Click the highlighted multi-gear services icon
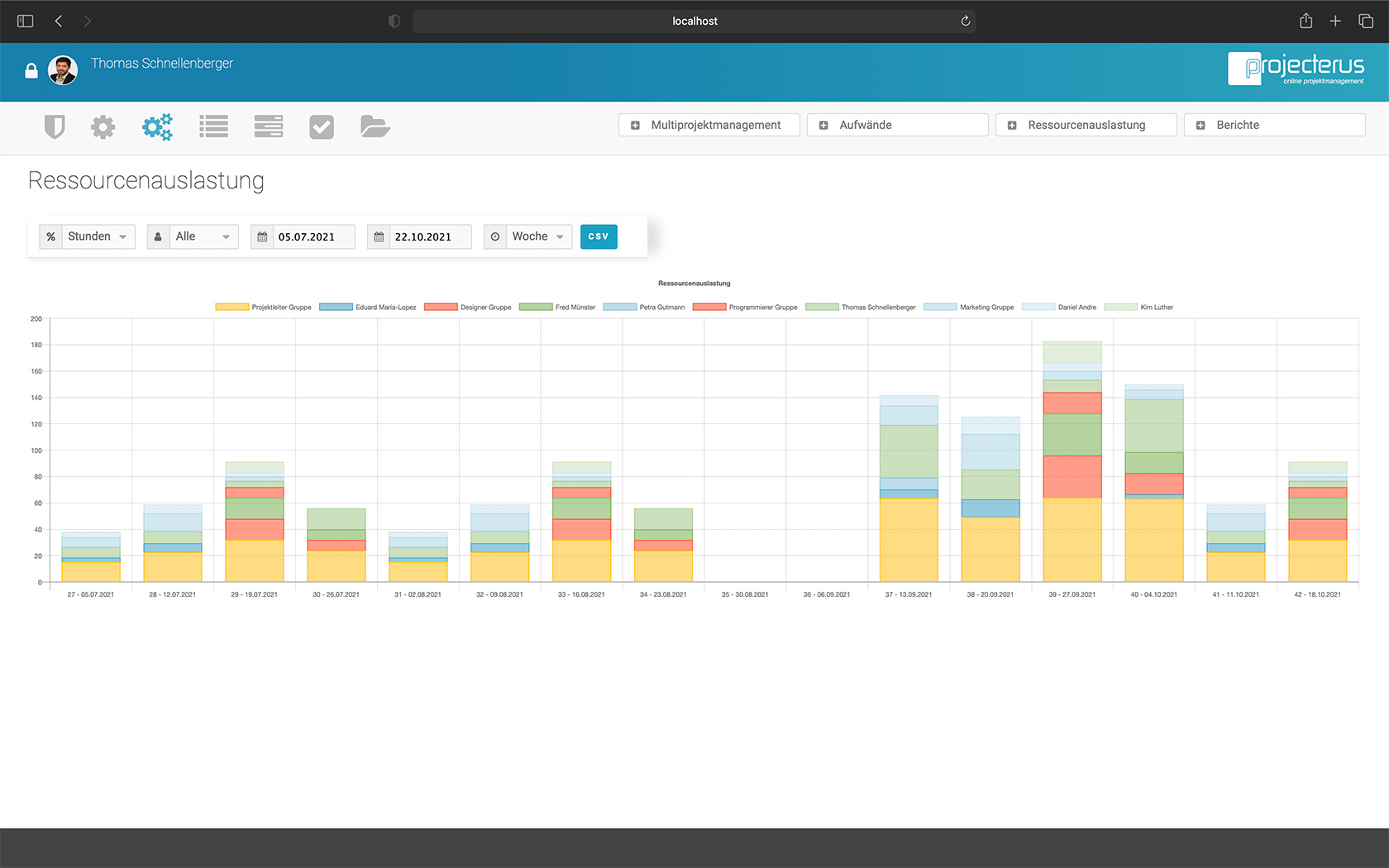 tap(157, 126)
